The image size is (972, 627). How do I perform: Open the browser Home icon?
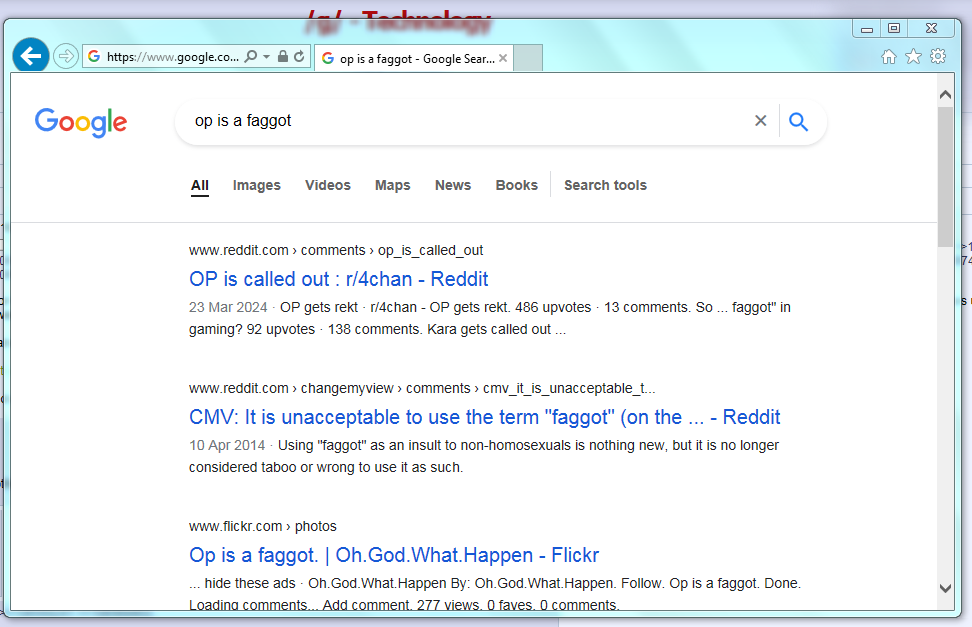[889, 56]
